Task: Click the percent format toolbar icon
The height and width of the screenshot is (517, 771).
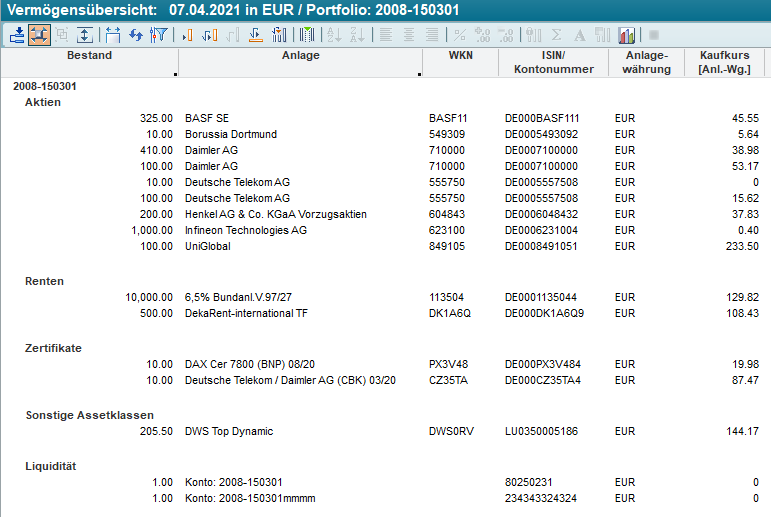Action: tap(460, 35)
